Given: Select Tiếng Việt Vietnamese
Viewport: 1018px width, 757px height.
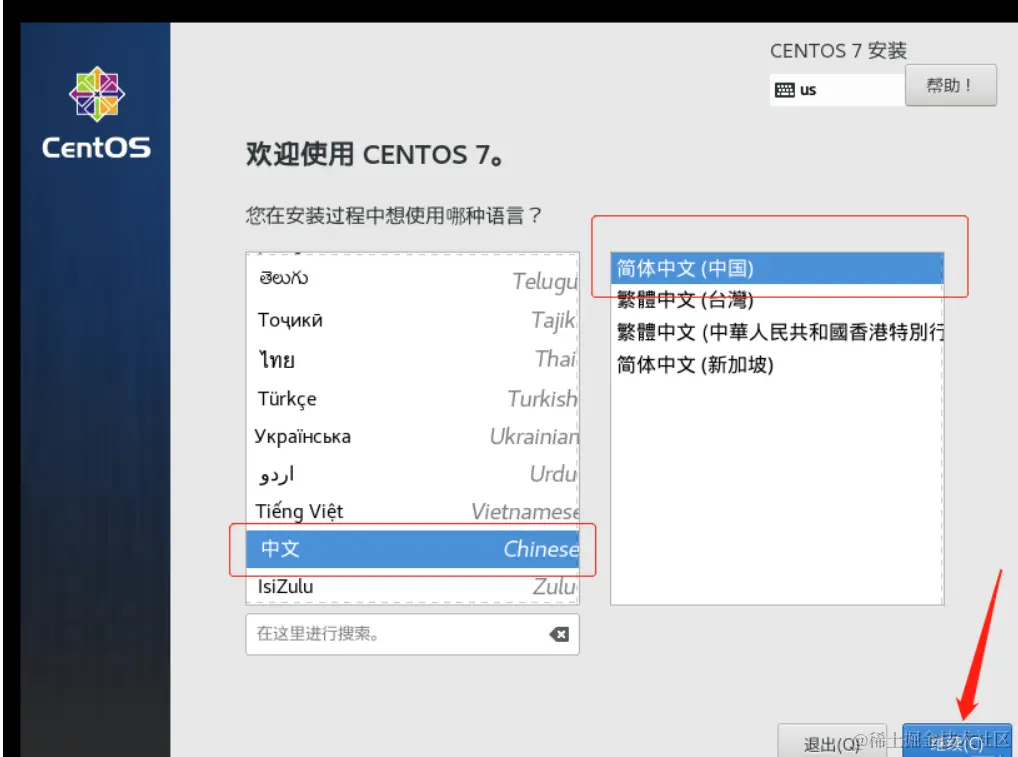Looking at the screenshot, I should pyautogui.click(x=412, y=512).
